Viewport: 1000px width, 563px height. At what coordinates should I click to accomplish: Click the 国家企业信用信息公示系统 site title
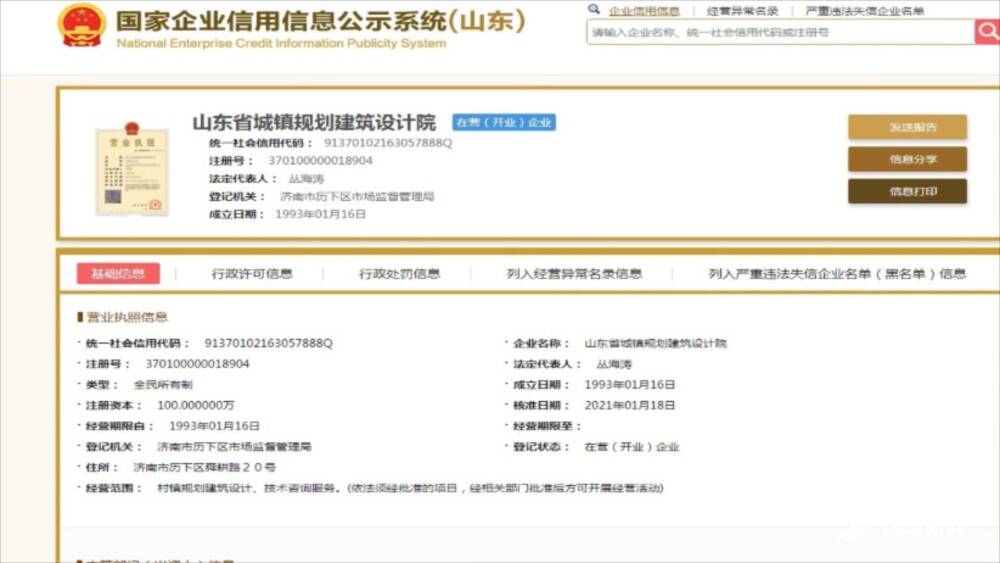click(x=320, y=21)
